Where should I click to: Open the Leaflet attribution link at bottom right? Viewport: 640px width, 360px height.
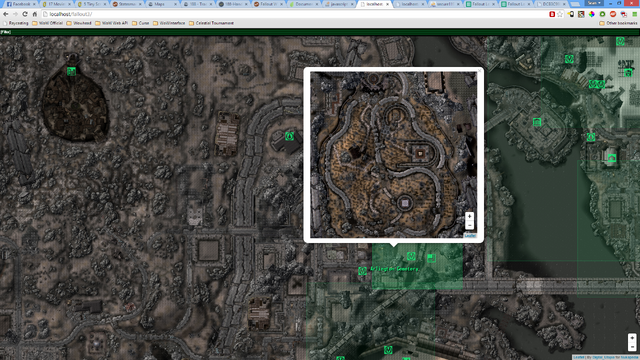pos(578,357)
